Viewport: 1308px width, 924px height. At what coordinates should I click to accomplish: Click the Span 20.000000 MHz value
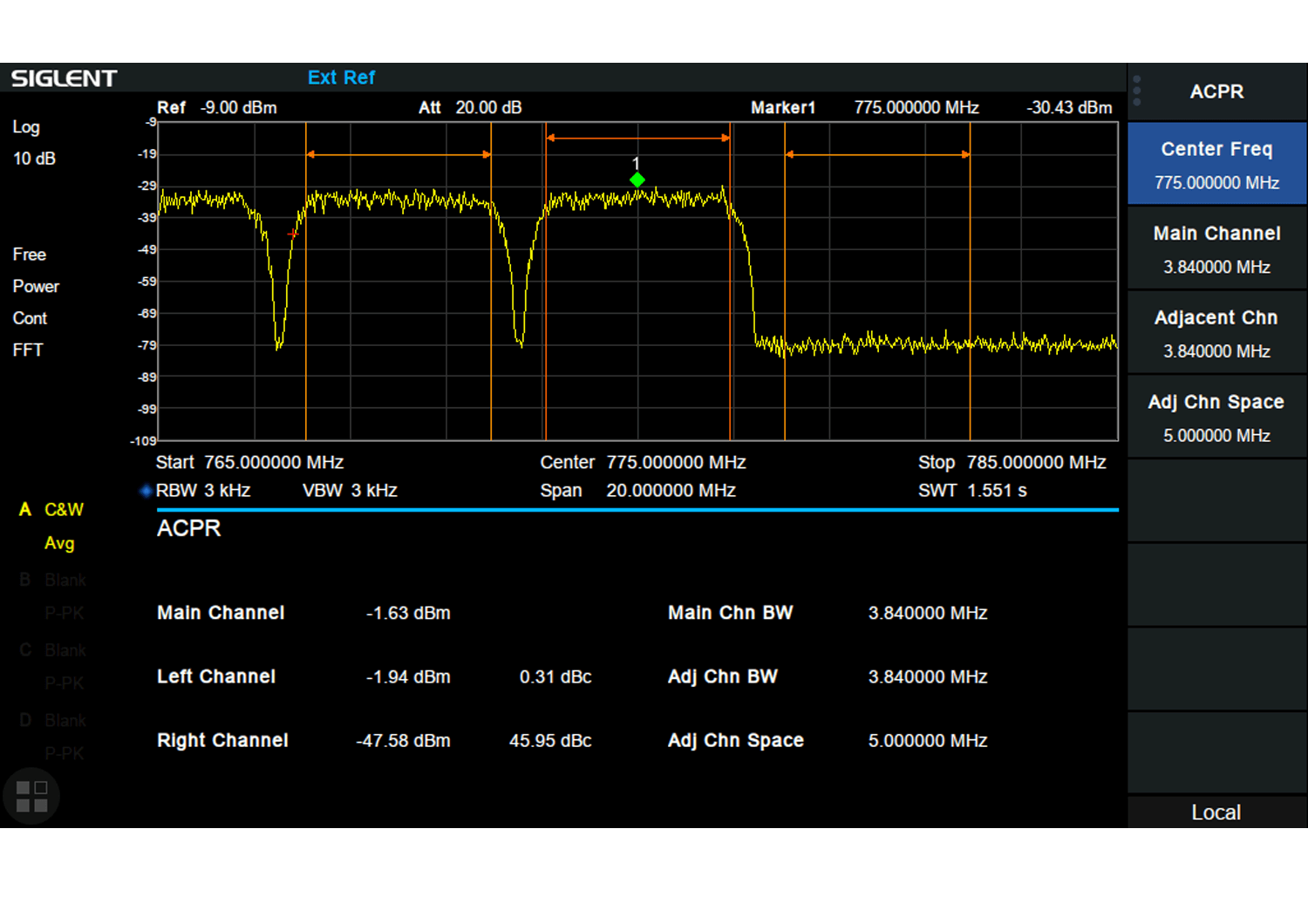point(671,491)
